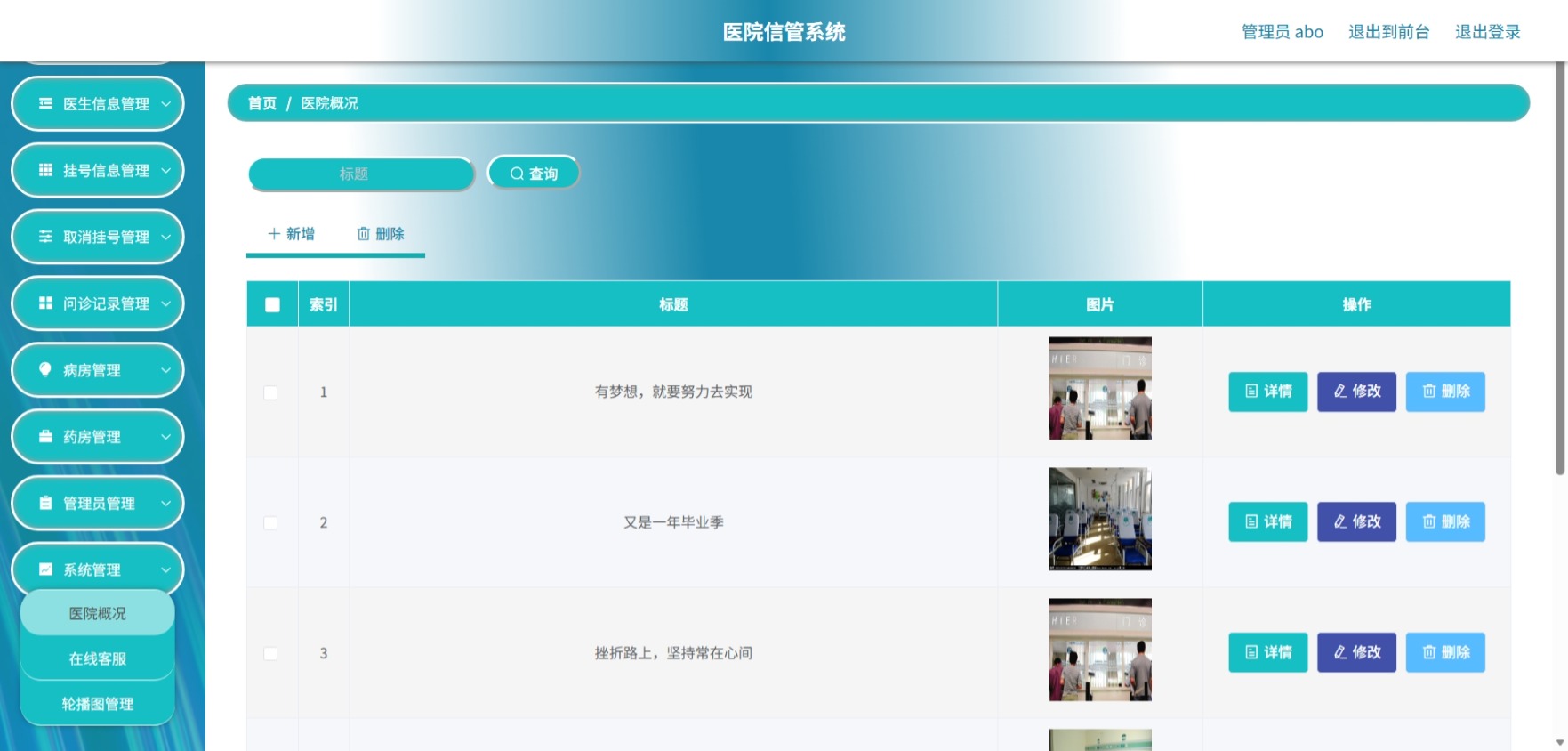Image resolution: width=1568 pixels, height=751 pixels.
Task: Expand 病房管理 with its chevron
Action: point(165,369)
